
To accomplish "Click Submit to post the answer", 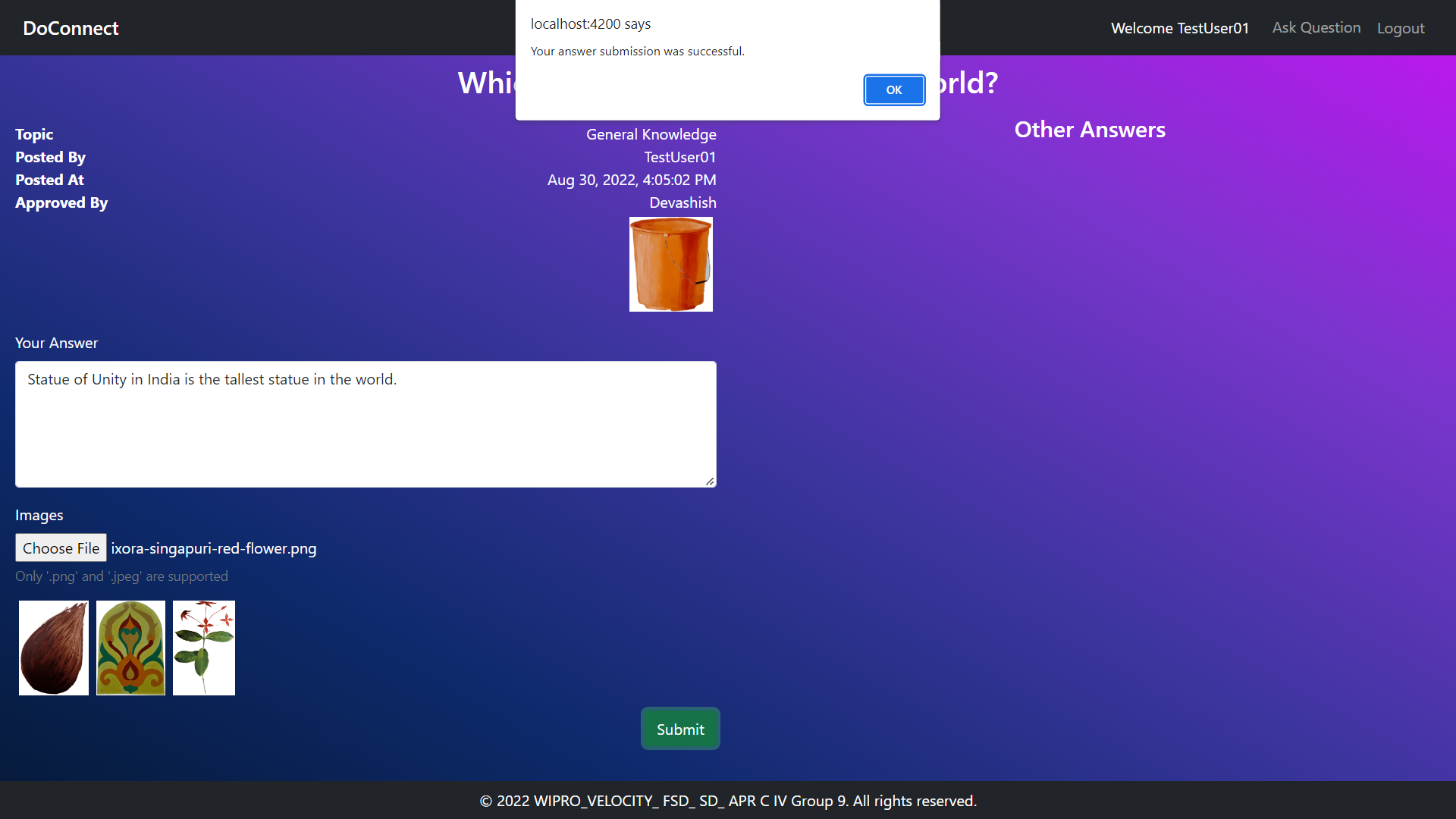I will [x=679, y=728].
